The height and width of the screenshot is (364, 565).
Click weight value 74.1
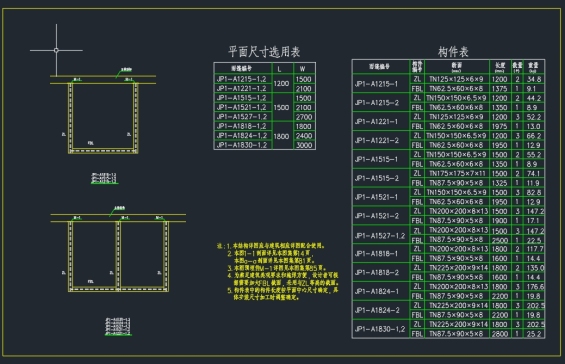tap(533, 173)
